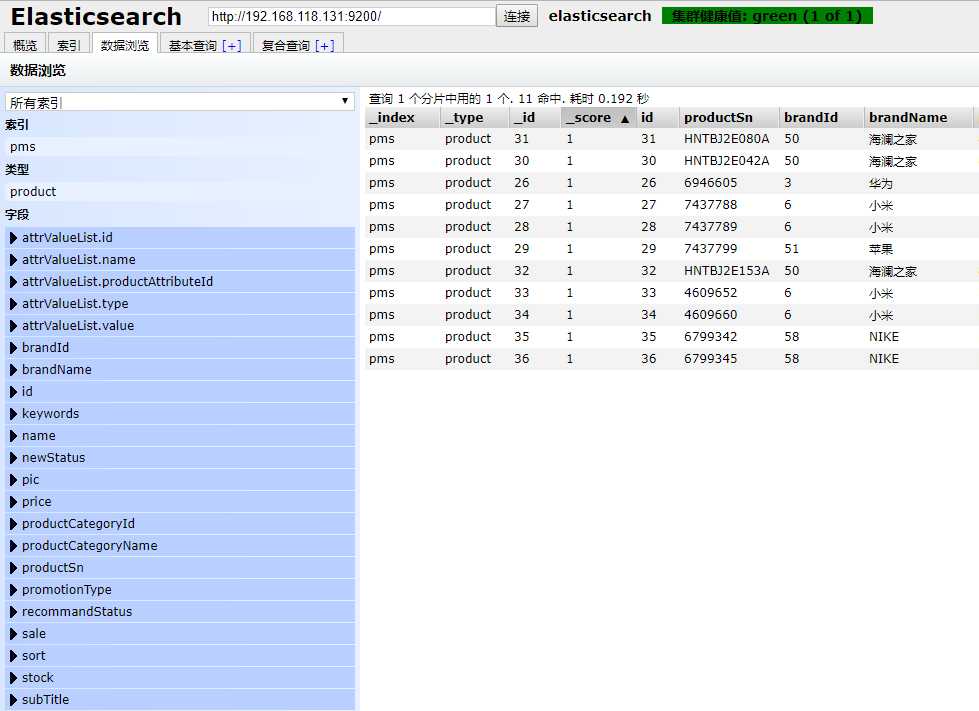Sort by the id column header
Image resolution: width=979 pixels, height=711 pixels.
point(657,117)
